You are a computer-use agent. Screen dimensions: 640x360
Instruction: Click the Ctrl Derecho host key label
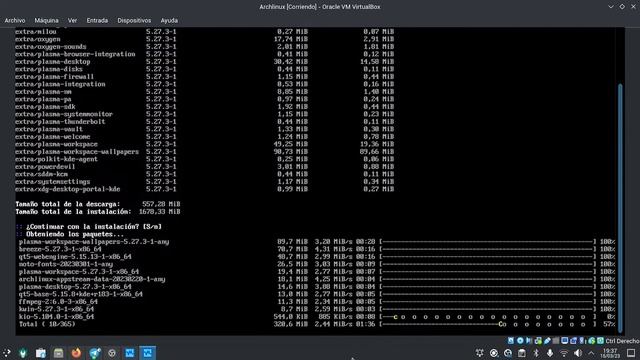point(622,341)
